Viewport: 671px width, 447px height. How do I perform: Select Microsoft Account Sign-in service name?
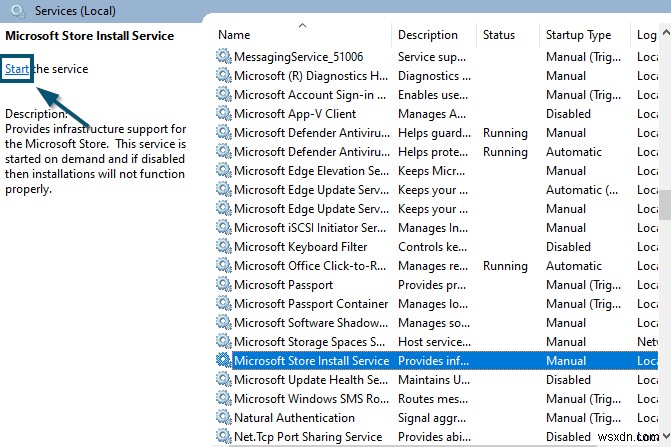pos(310,95)
